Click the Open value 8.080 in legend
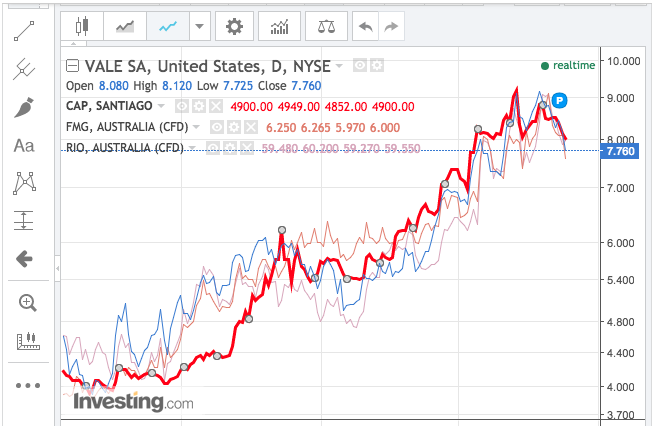 click(114, 86)
